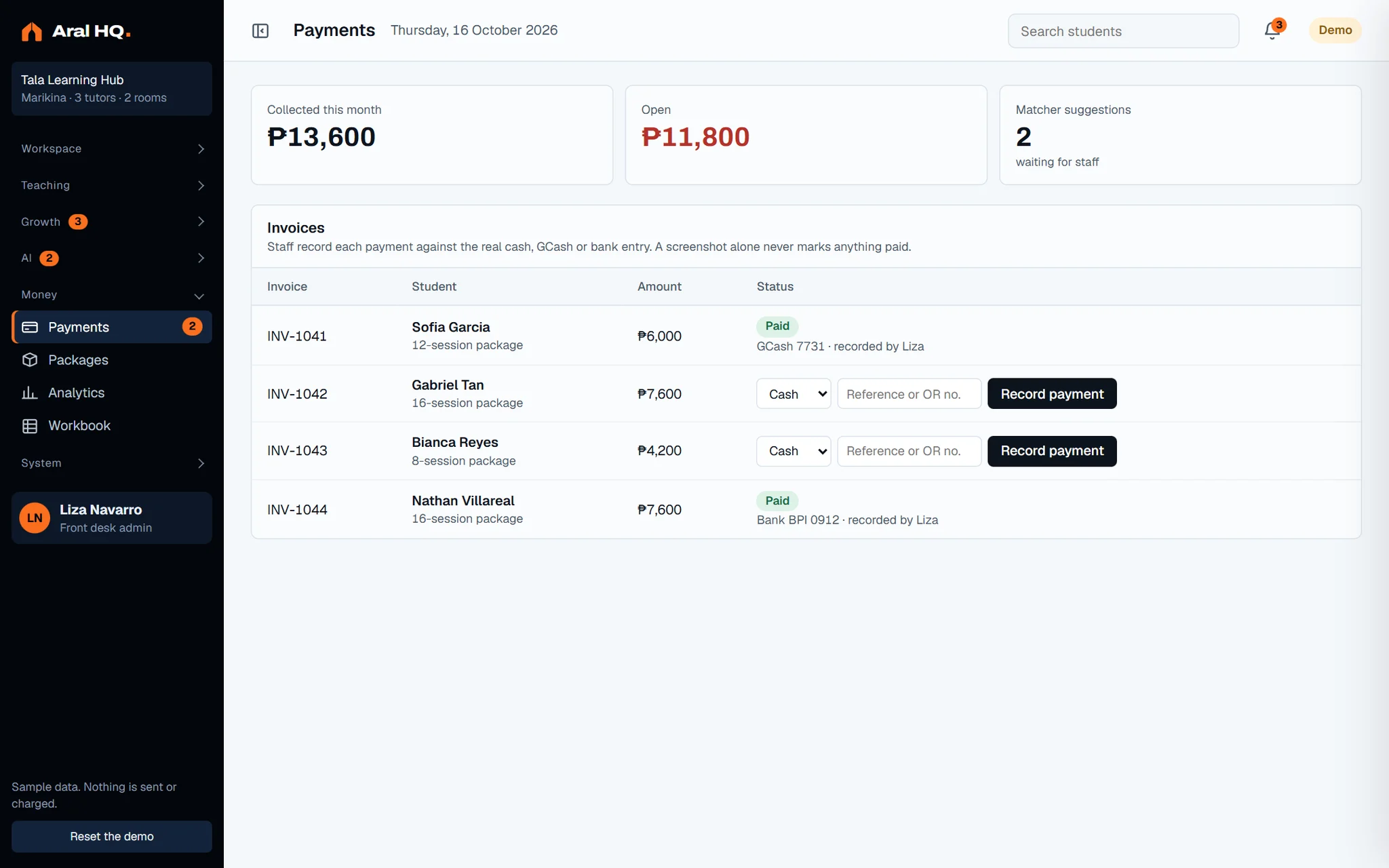This screenshot has width=1389, height=868.
Task: Open the Cash method dropdown for INV-1042
Action: pos(794,394)
